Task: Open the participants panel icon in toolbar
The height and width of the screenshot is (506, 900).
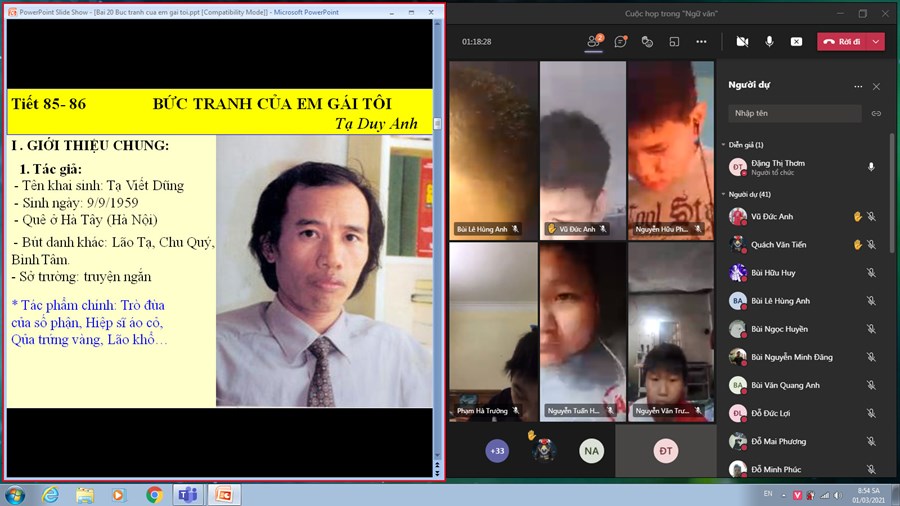Action: point(594,42)
